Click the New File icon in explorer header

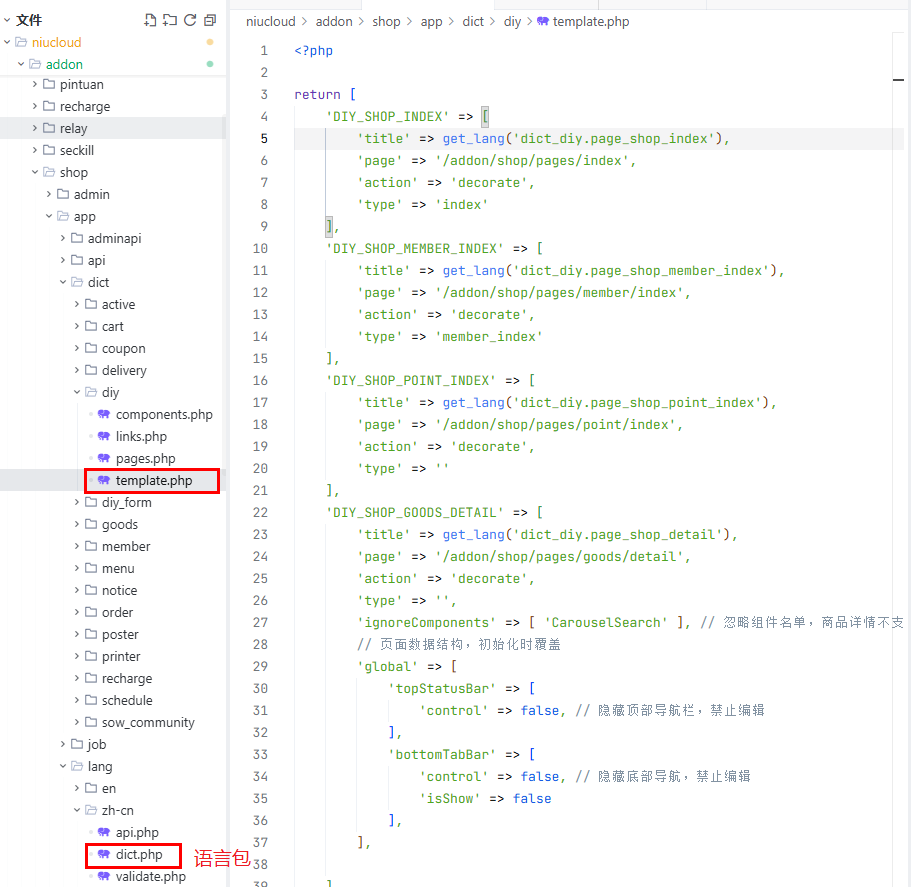tap(151, 20)
